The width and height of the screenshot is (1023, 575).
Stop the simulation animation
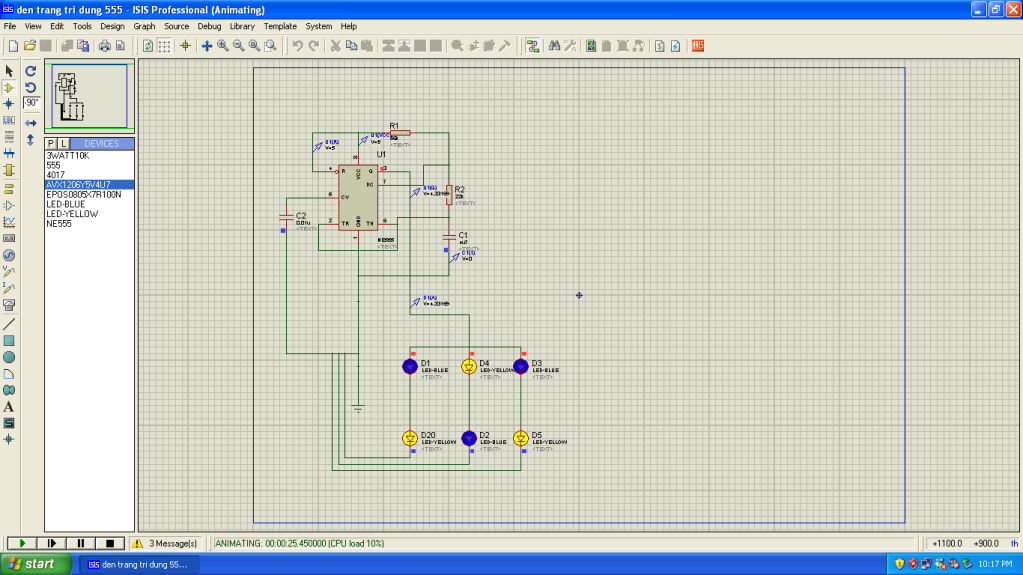click(x=109, y=543)
